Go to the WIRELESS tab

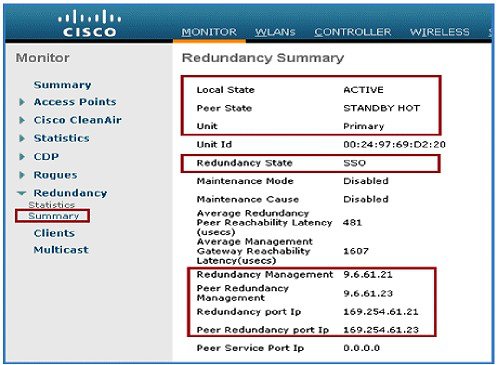point(440,32)
